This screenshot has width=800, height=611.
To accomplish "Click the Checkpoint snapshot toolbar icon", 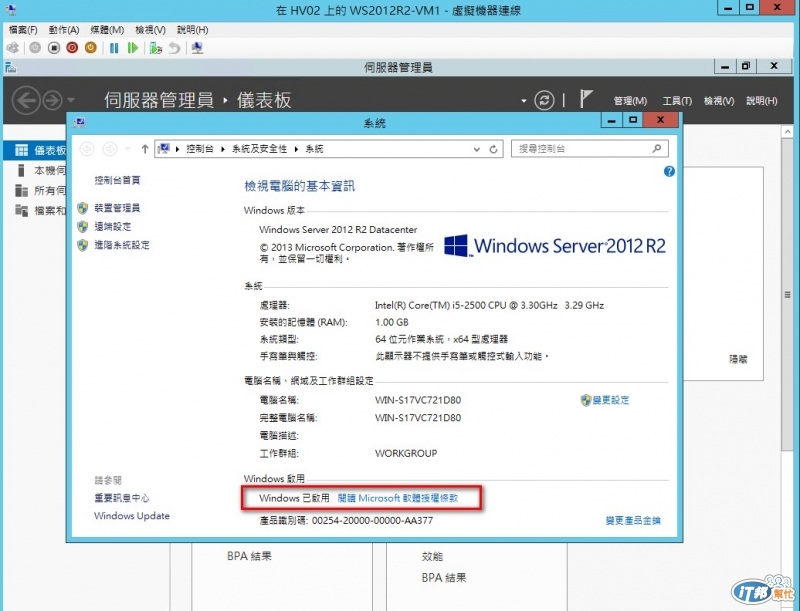I will [x=156, y=48].
